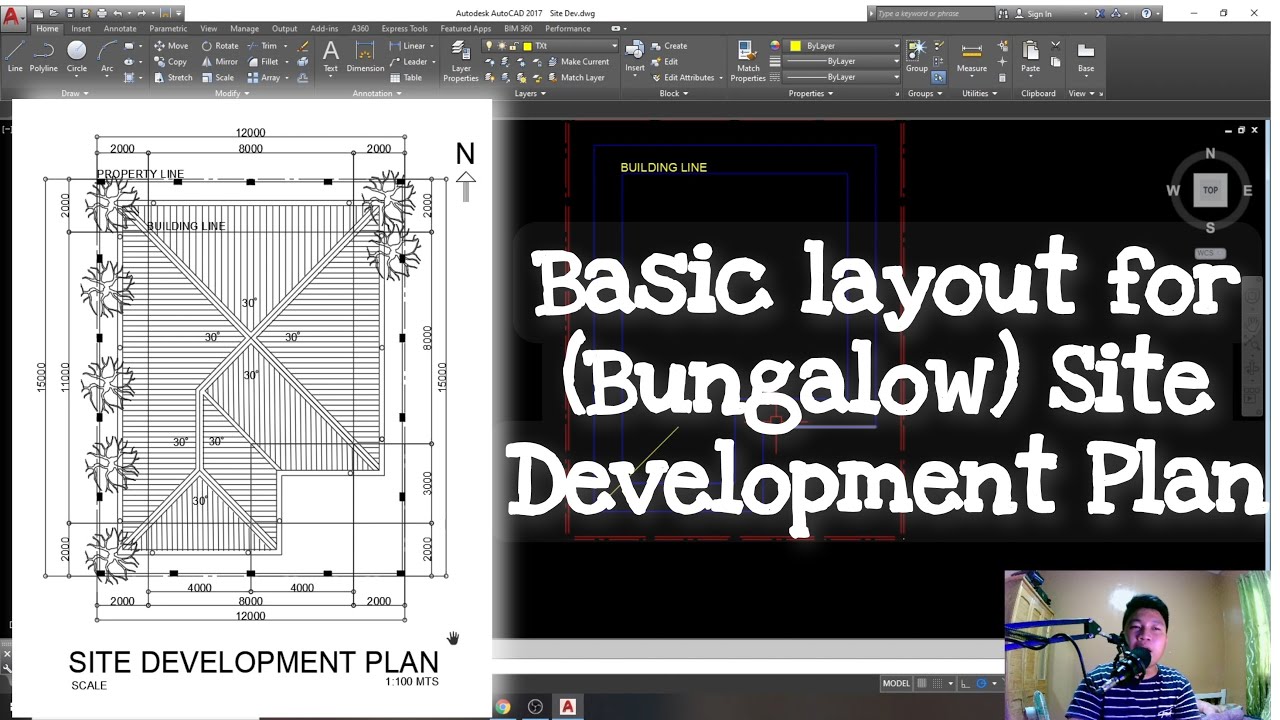Click the Group objects tool
The image size is (1280, 720).
tap(917, 56)
